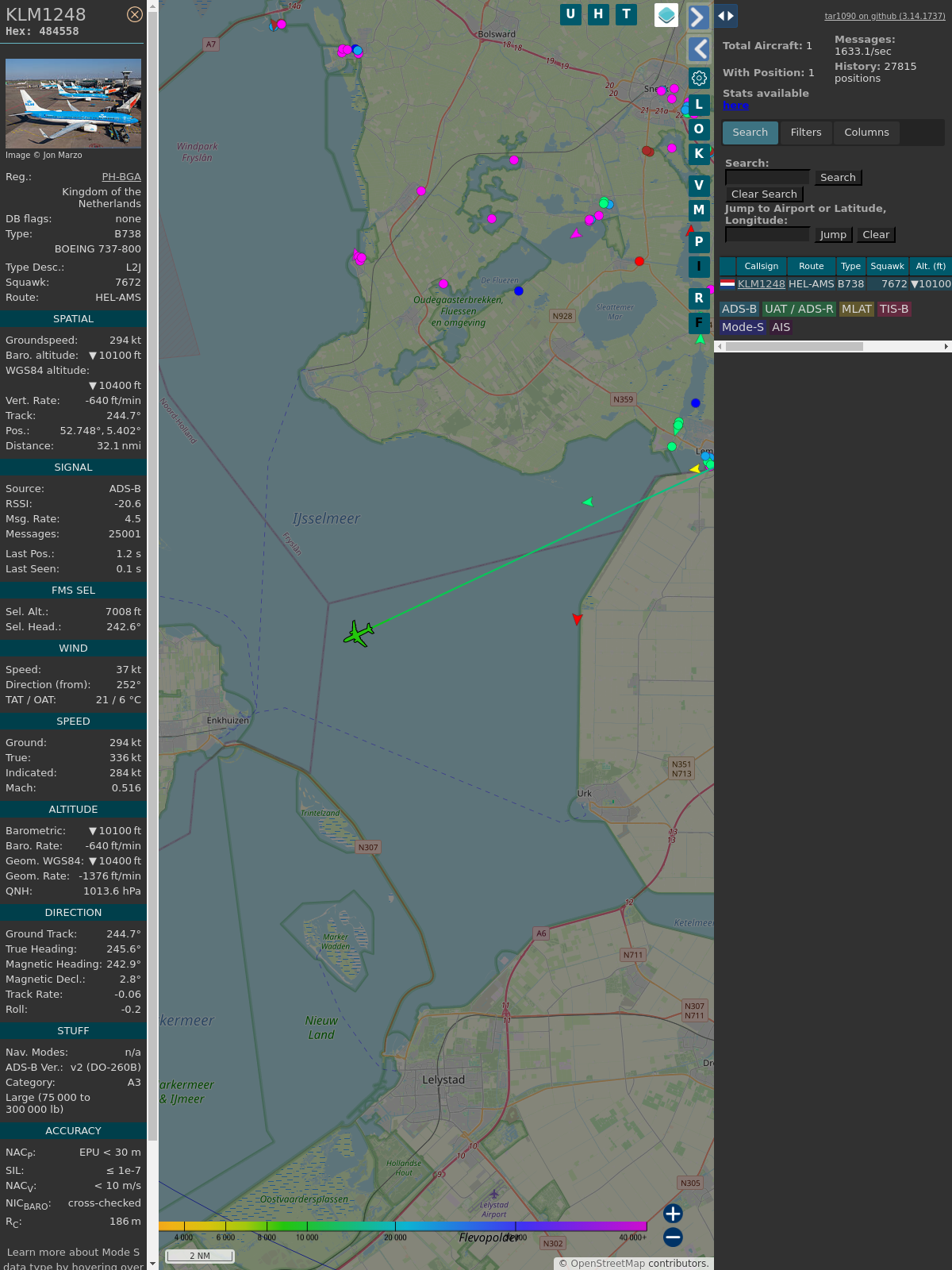The image size is (952, 1270).
Task: Click the Search button beside the field
Action: point(838,178)
